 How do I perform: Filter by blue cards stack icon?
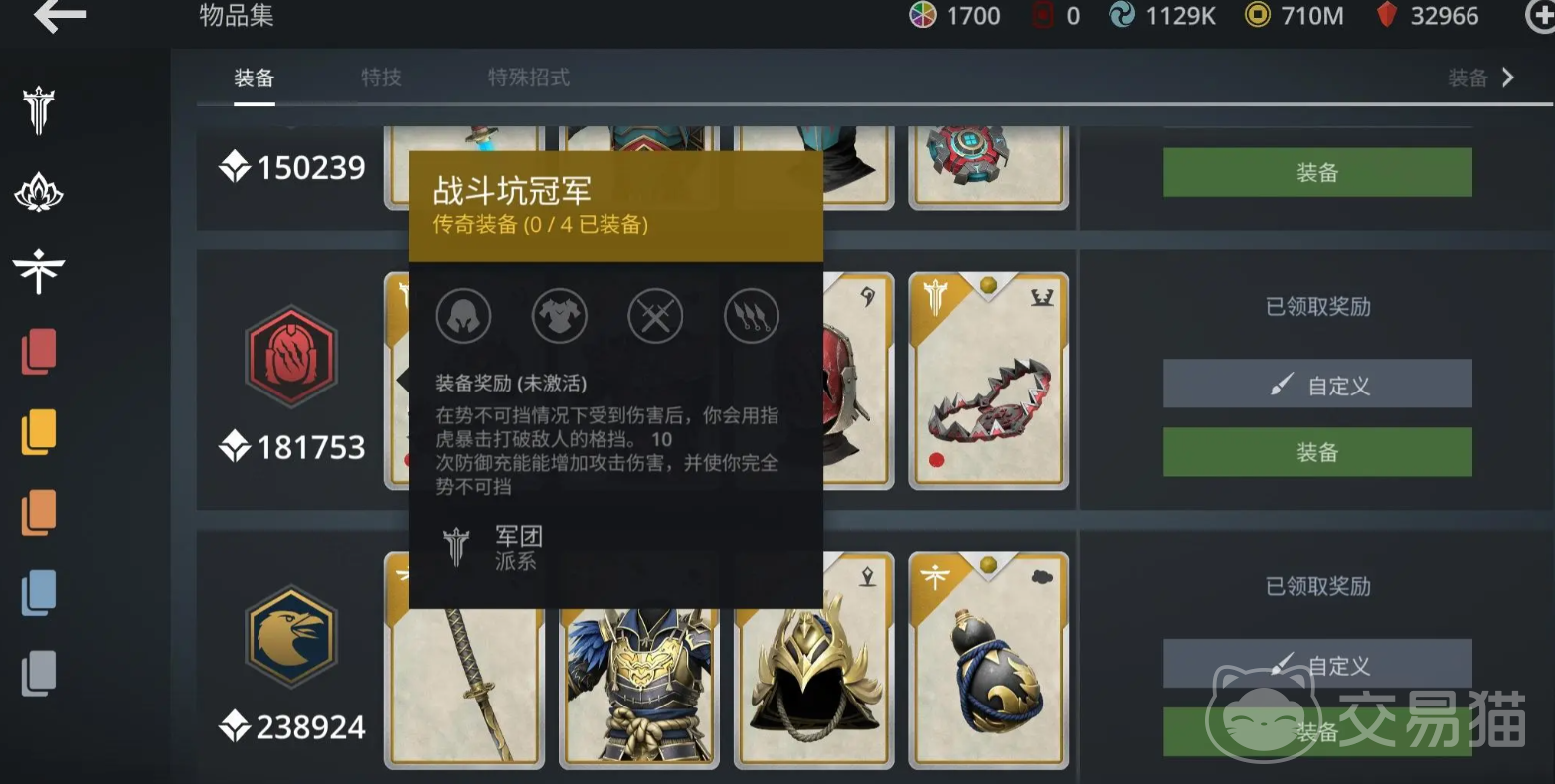(39, 593)
